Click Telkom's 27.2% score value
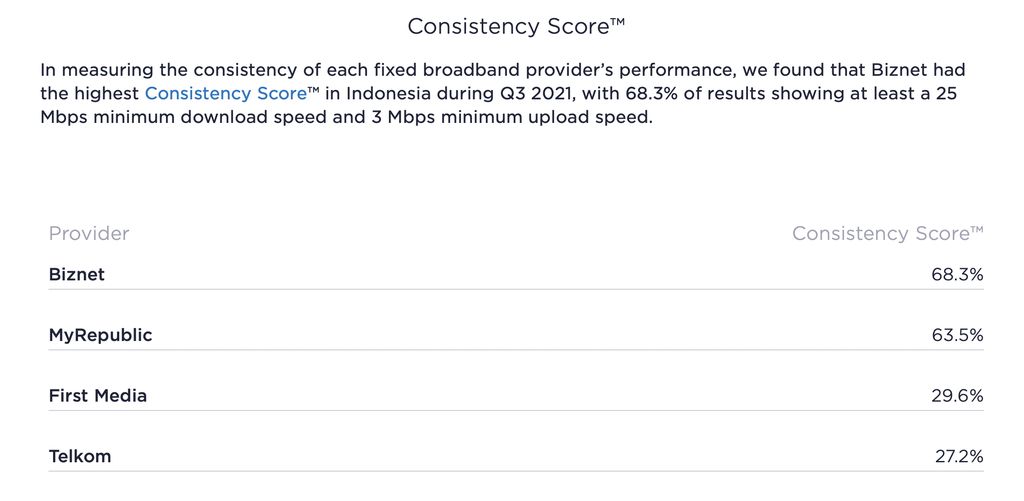Viewport: 1024px width, 501px height. point(957,457)
